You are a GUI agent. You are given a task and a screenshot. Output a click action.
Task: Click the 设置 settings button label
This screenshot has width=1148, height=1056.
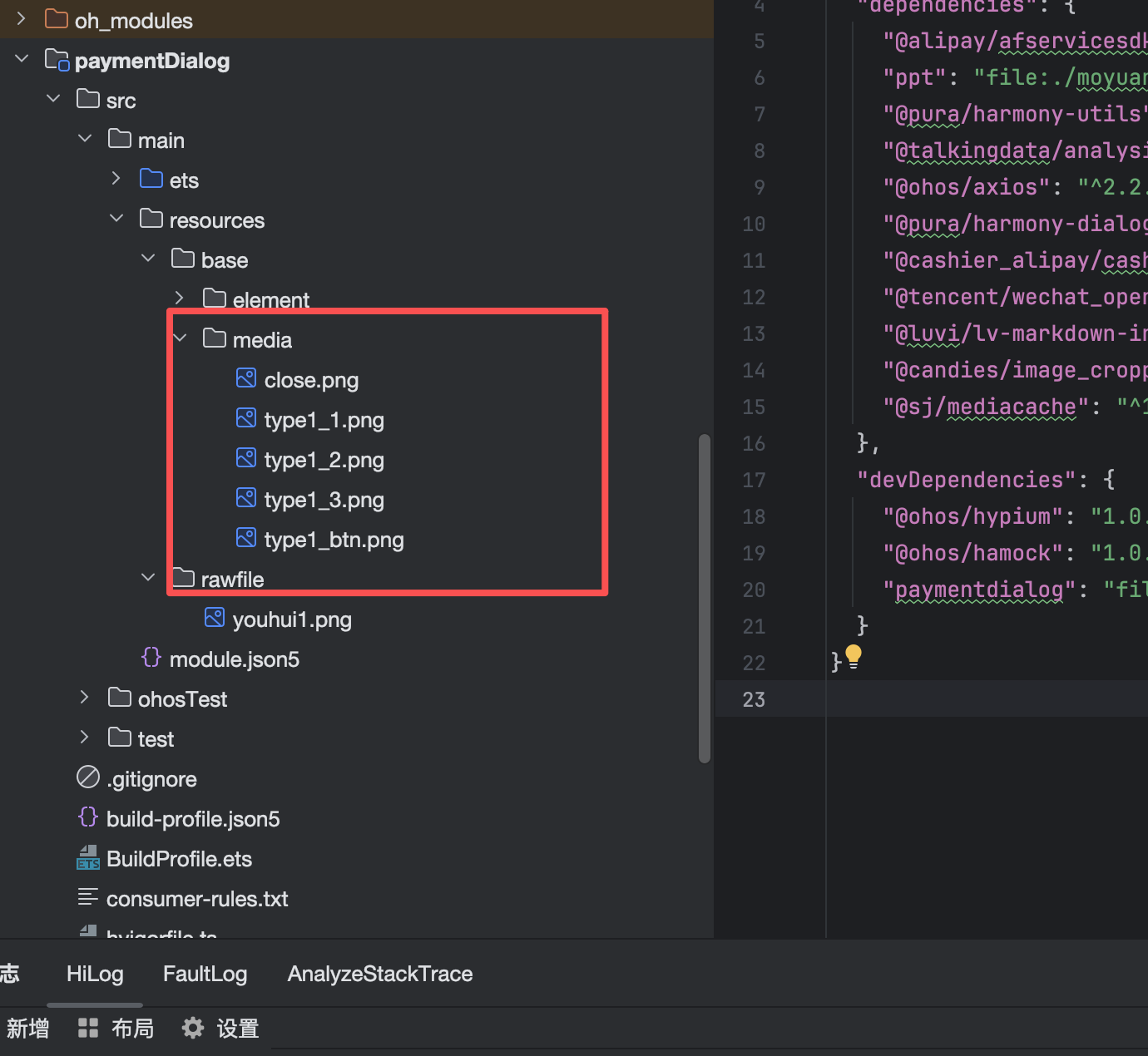point(238,1029)
